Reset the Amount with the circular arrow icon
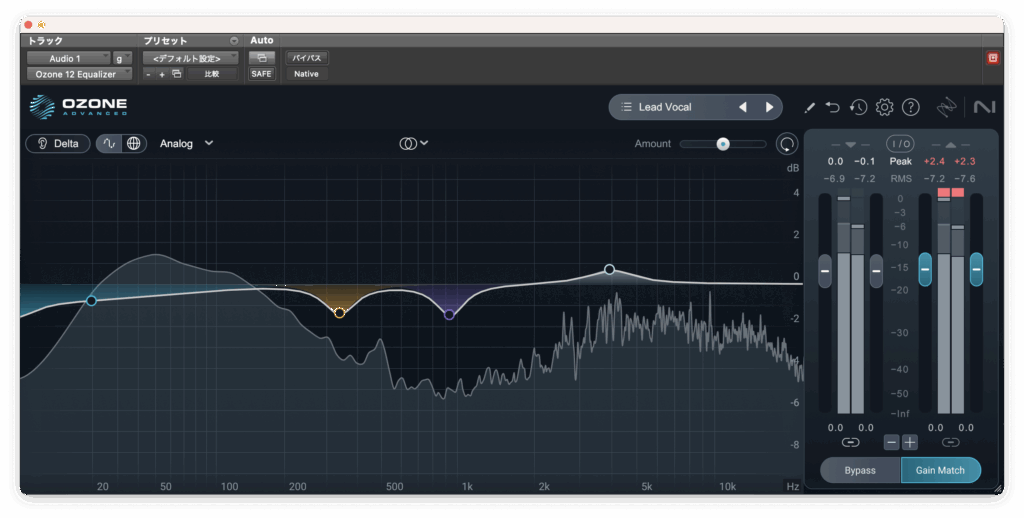 coord(787,144)
